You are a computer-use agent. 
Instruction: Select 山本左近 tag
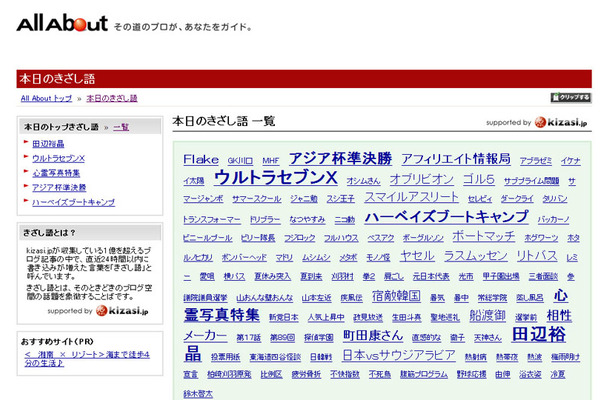tap(317, 298)
